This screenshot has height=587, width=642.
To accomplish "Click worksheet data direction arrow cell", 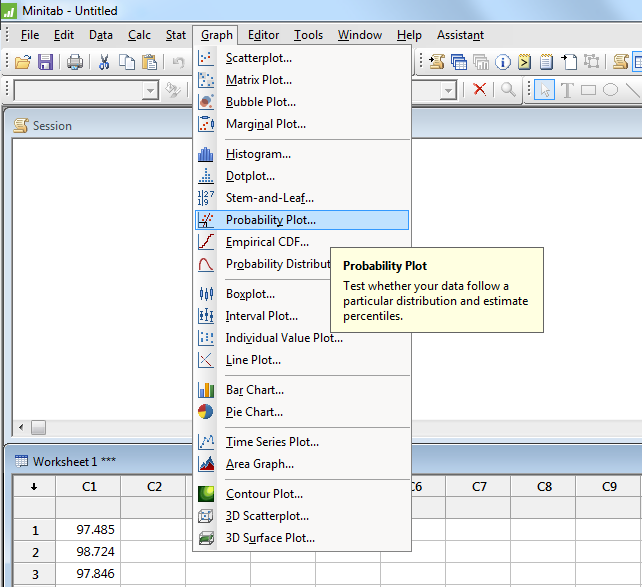I will pos(35,487).
